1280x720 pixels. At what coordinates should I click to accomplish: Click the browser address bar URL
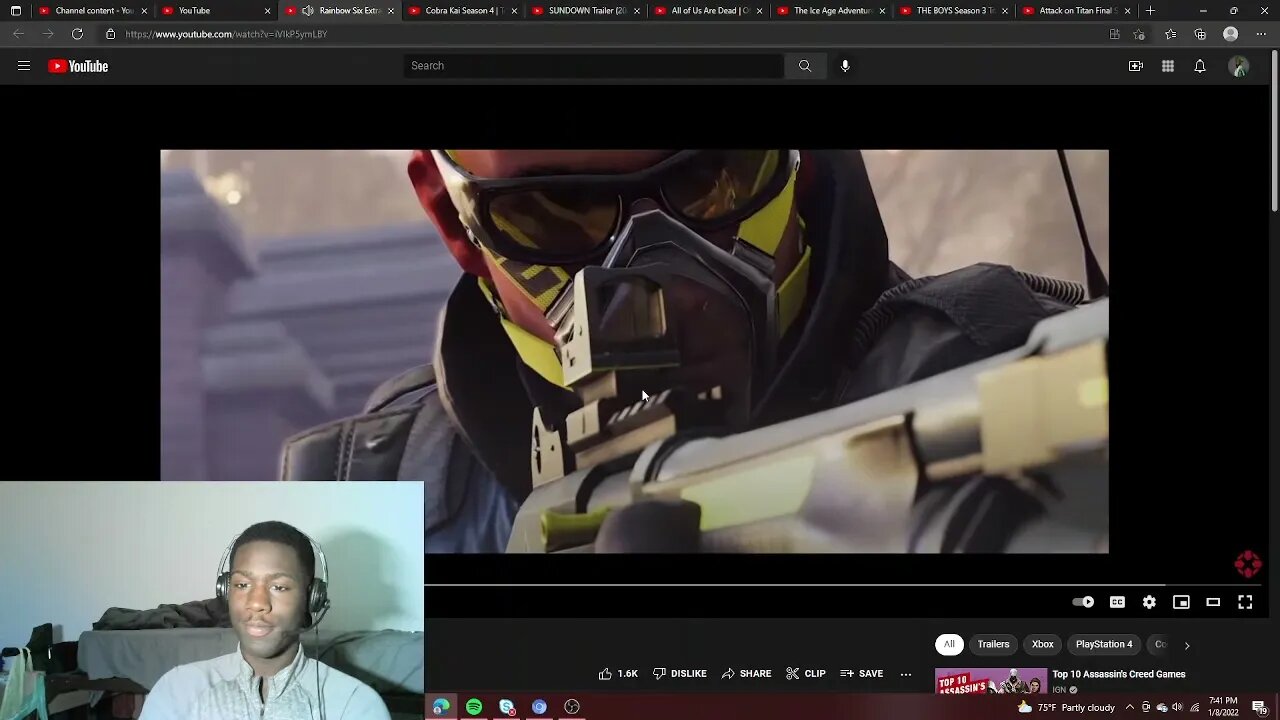226,34
